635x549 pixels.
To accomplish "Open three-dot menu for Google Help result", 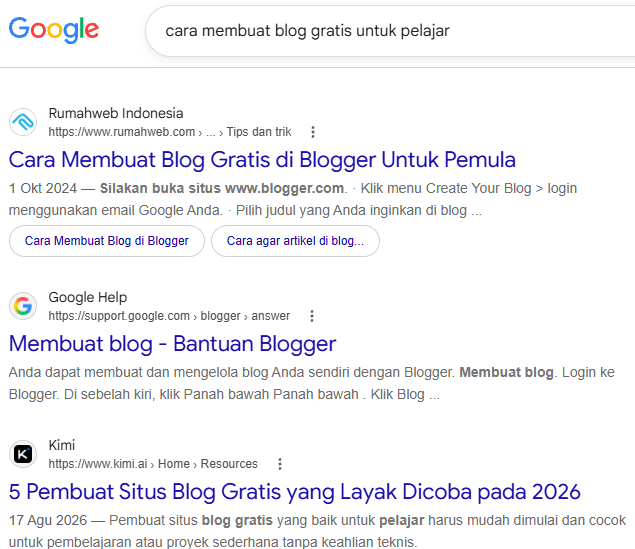I will (312, 316).
